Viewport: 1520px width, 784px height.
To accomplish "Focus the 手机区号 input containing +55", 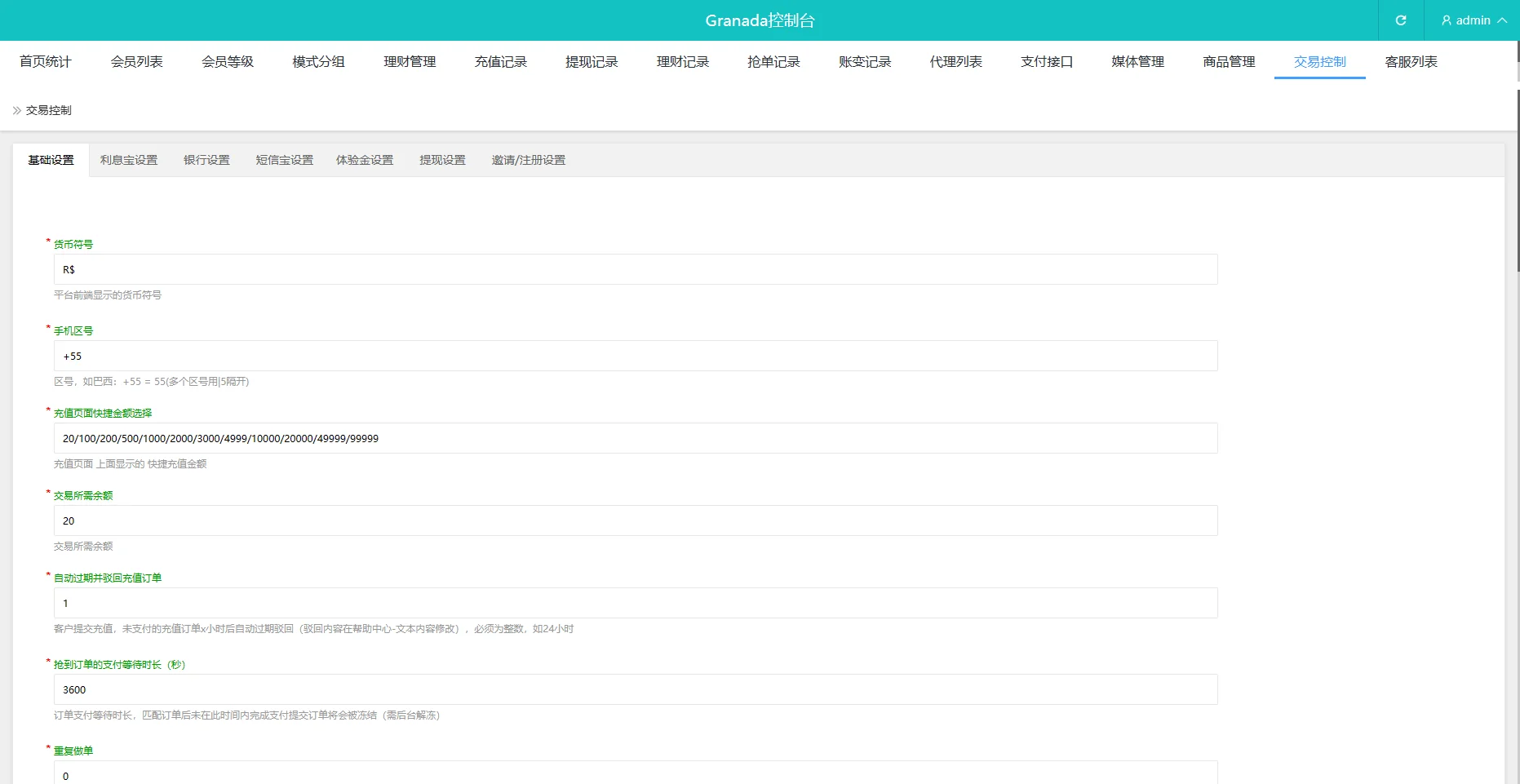I will tap(635, 357).
